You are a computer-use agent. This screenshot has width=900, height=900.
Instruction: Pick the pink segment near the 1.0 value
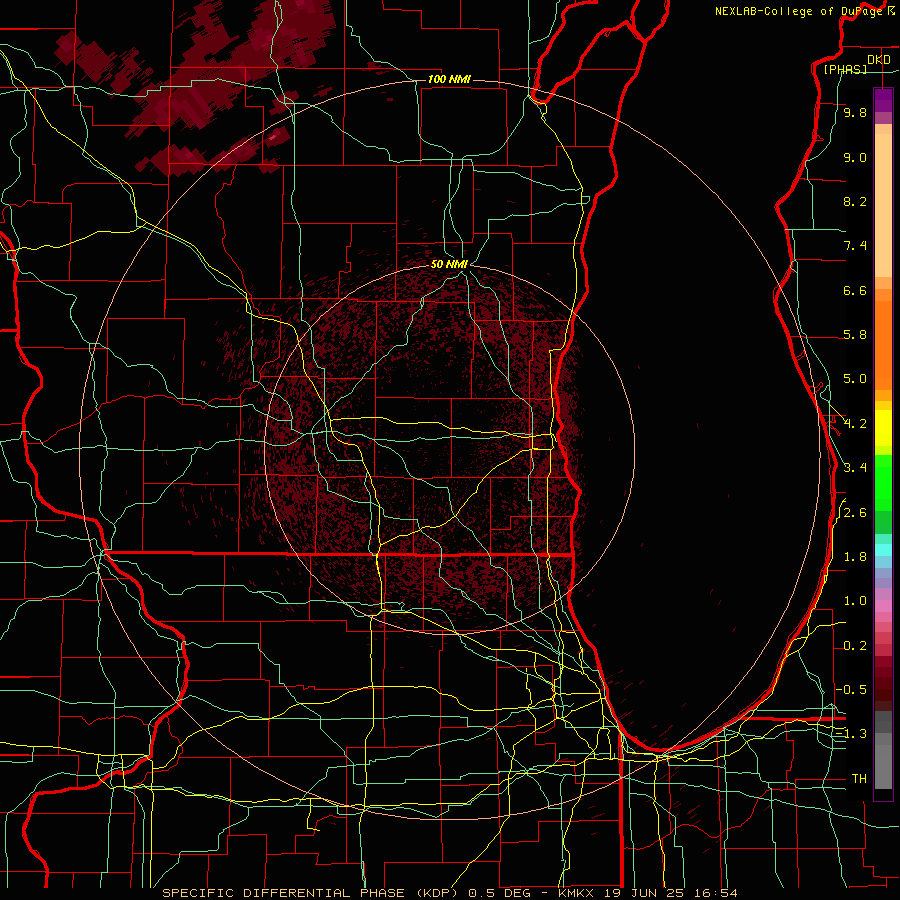click(x=883, y=606)
